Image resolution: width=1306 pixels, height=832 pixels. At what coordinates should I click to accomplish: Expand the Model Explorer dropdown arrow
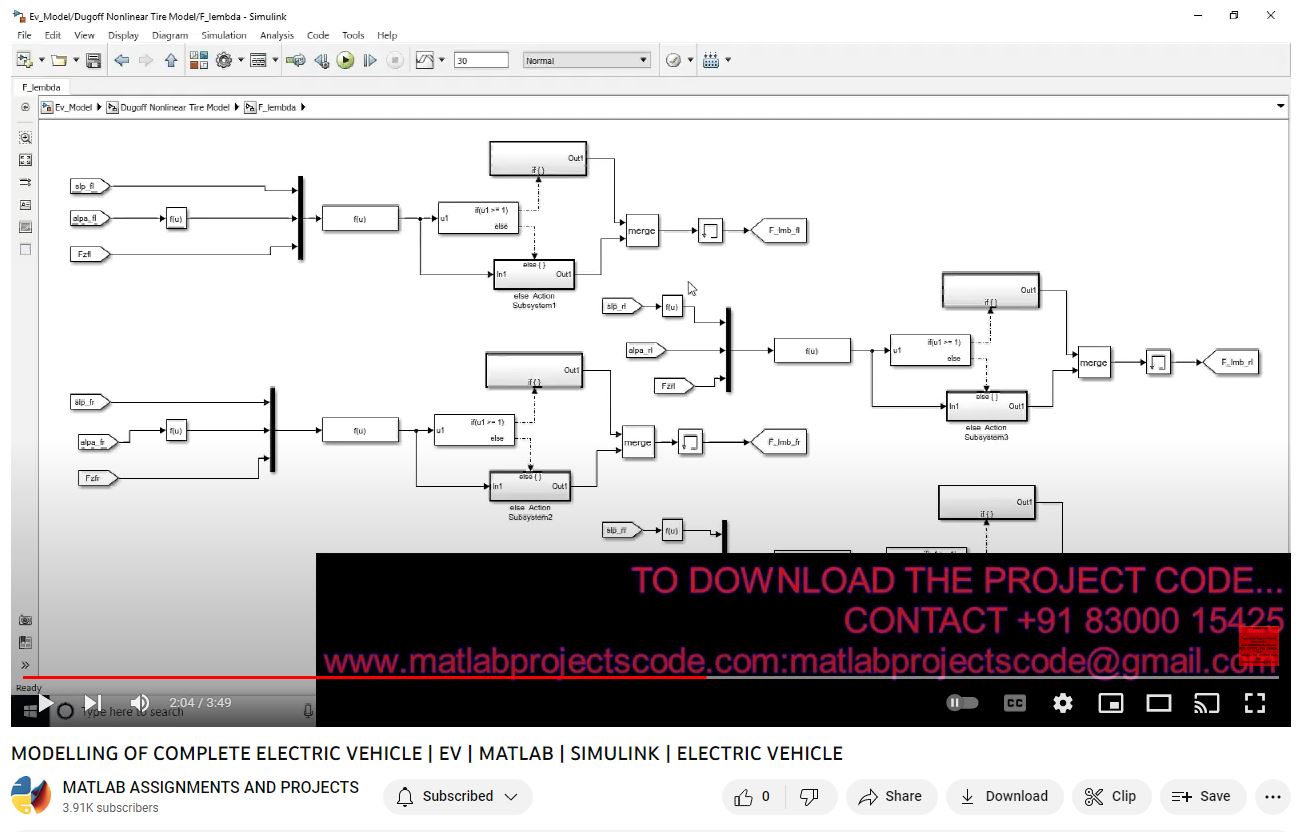click(275, 61)
